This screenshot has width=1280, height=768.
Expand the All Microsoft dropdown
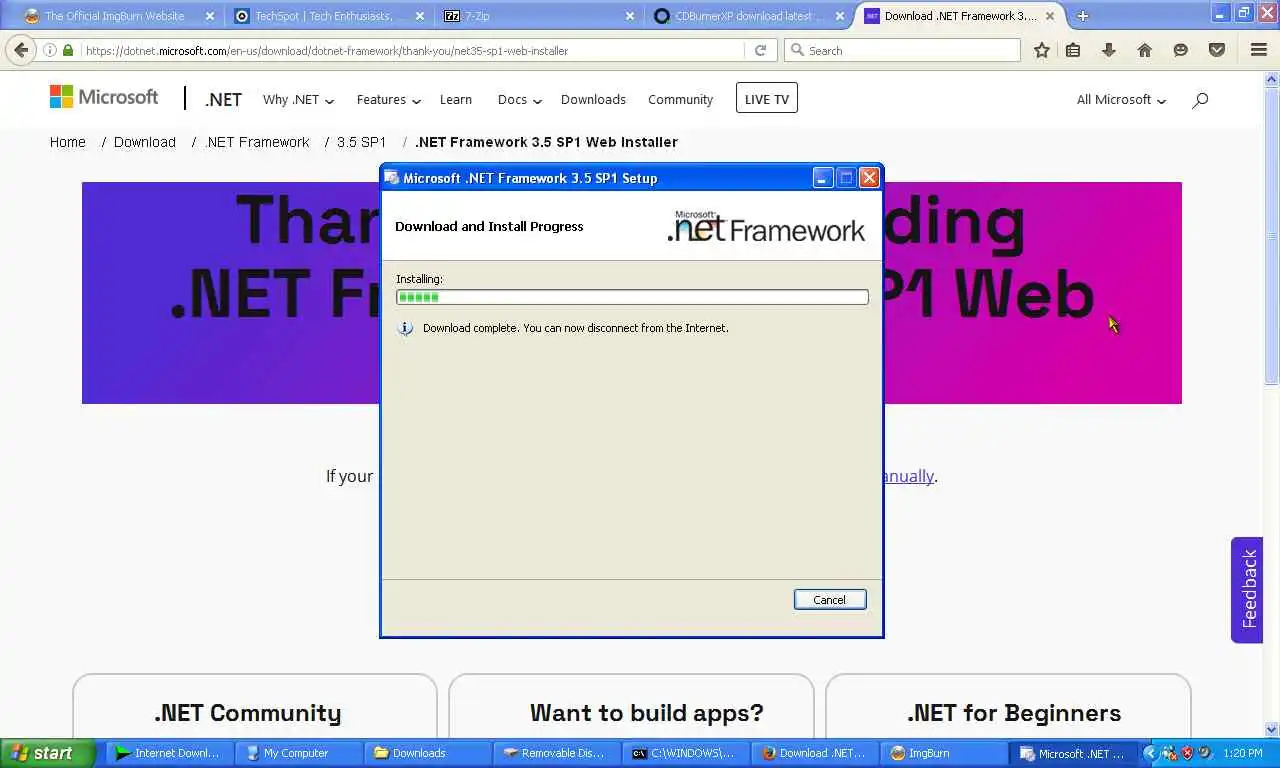click(x=1121, y=99)
